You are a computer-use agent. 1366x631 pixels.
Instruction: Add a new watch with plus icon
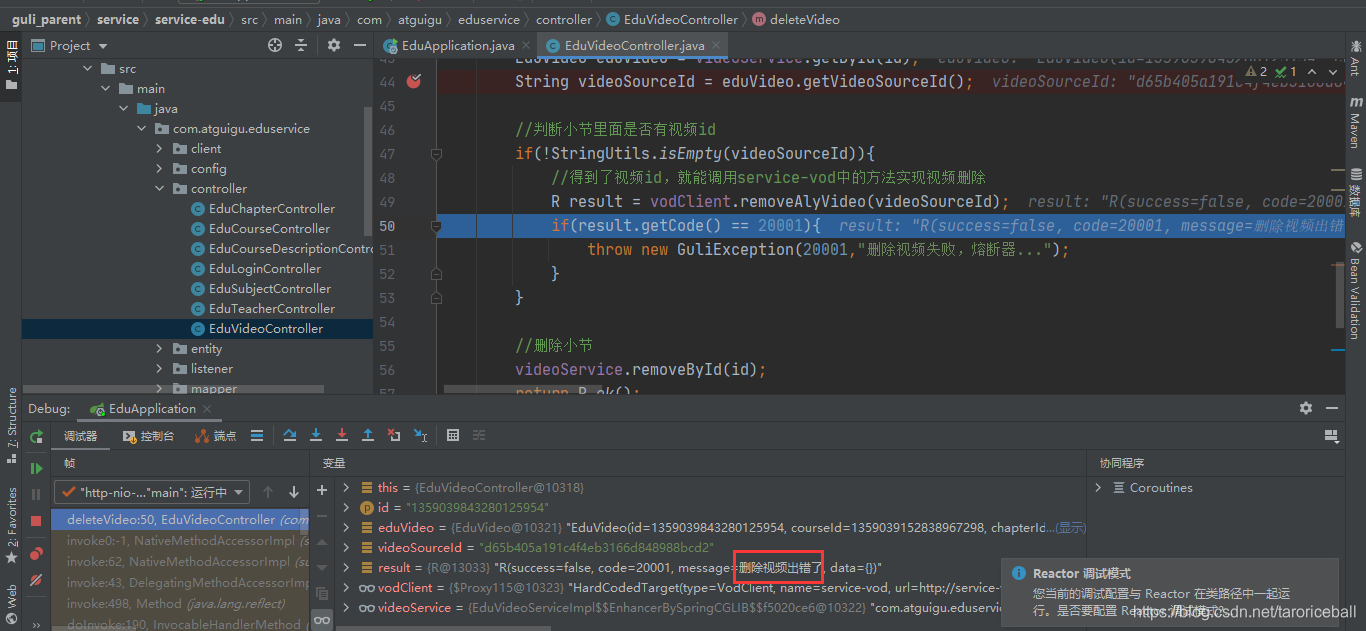[x=322, y=490]
